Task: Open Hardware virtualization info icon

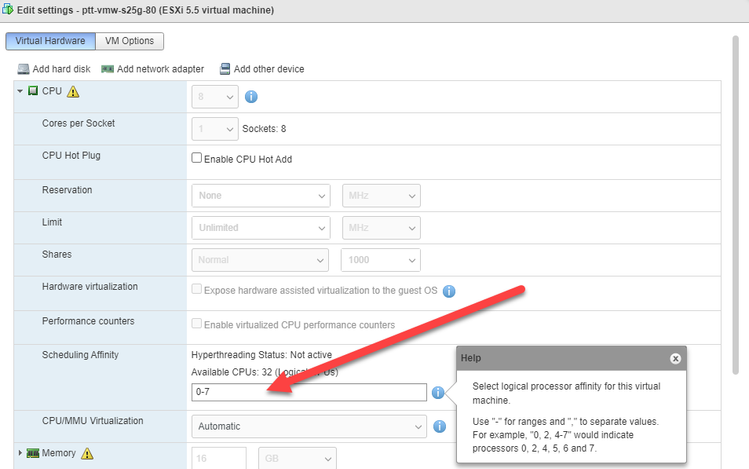Action: click(449, 291)
